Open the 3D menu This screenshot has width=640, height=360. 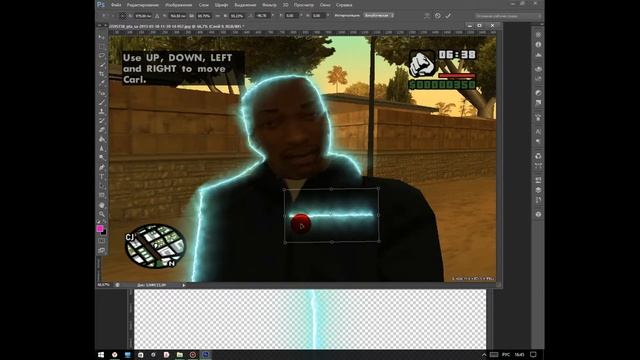(x=285, y=5)
